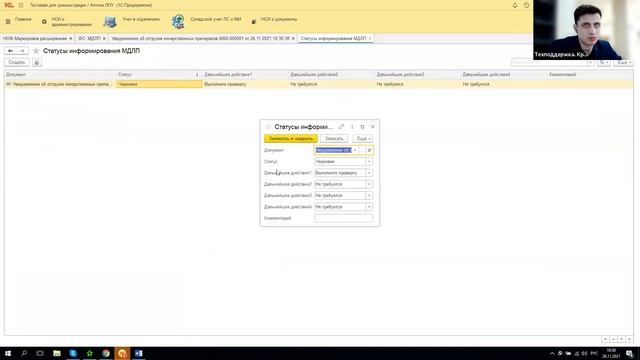
Task: Open the history clock icon in title bar
Action: coord(526,5)
